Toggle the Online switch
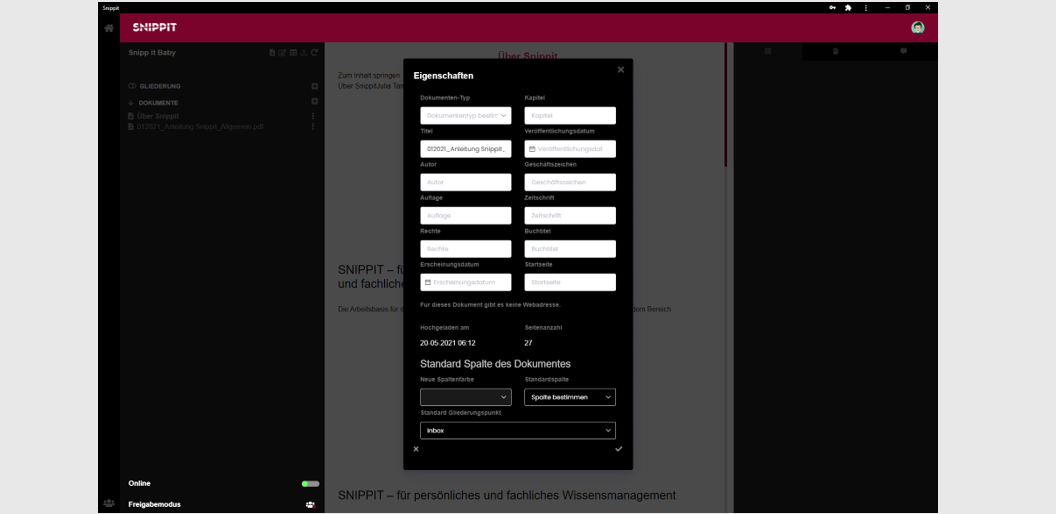 [310, 484]
